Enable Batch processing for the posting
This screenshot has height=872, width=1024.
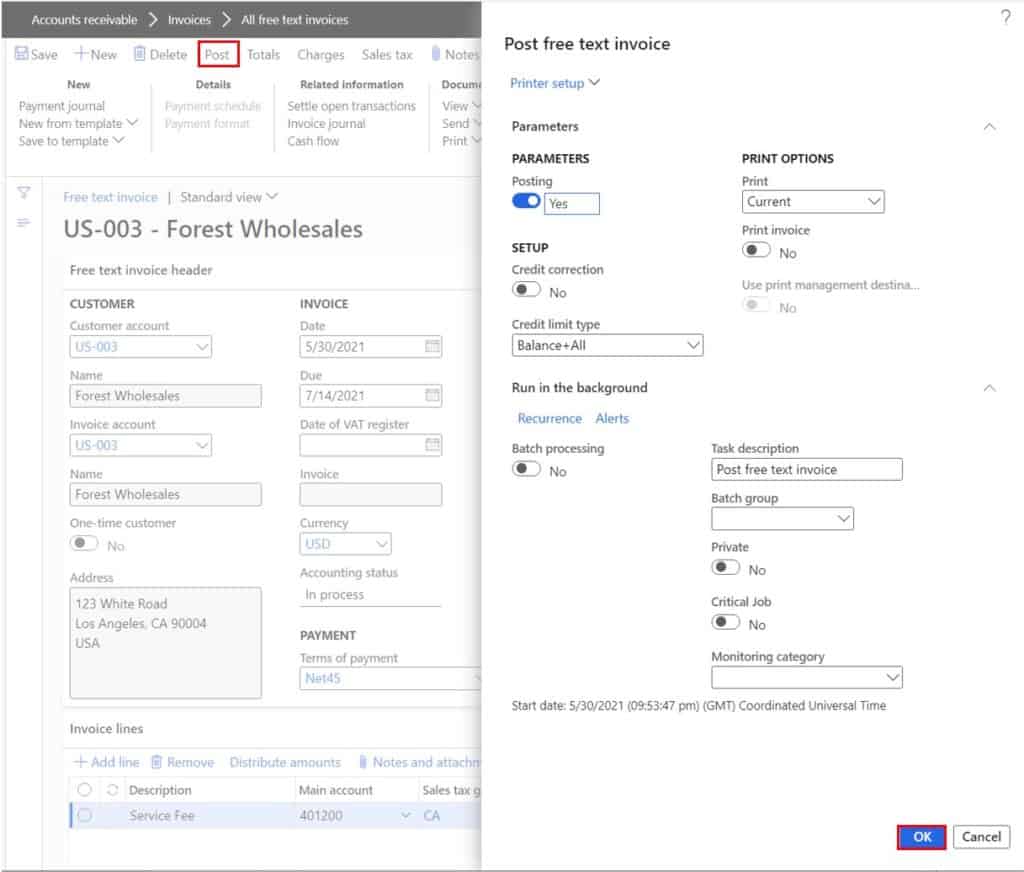(x=526, y=469)
